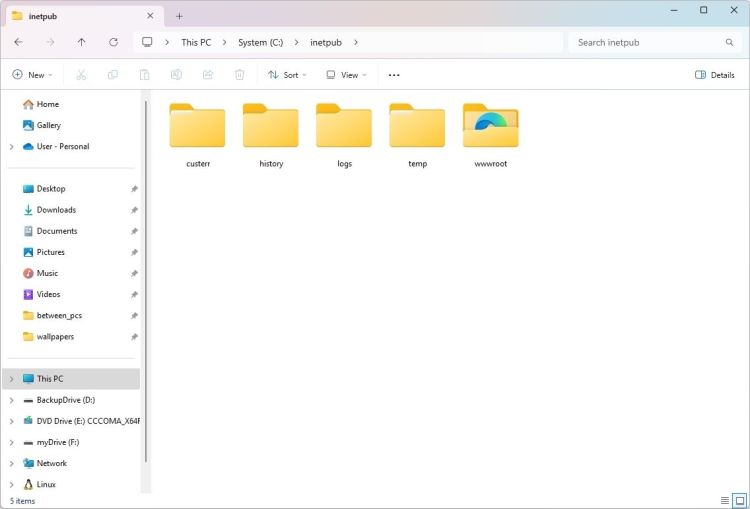Click the Rename icon in toolbar
Screen dimensions: 750x509
click(x=176, y=75)
